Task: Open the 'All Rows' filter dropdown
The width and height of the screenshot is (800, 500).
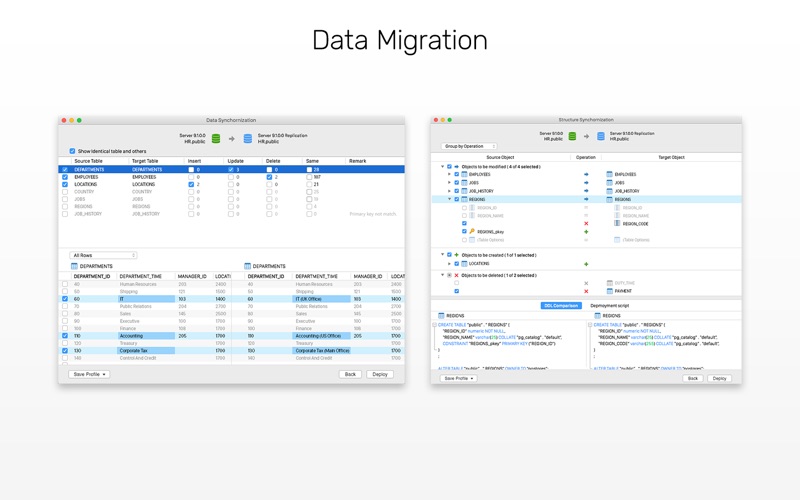Action: pos(104,255)
